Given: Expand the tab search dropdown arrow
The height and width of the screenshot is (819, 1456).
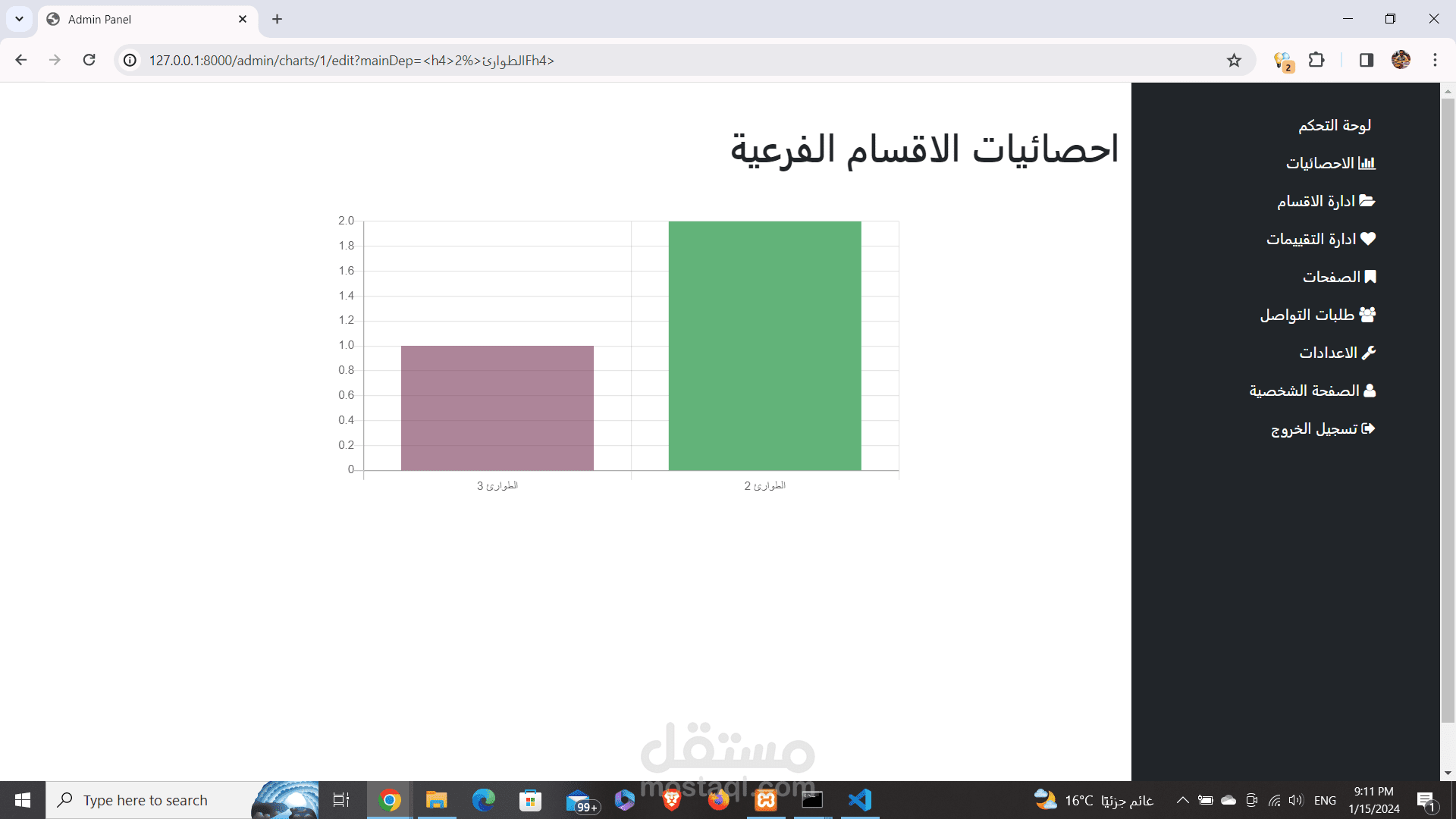Looking at the screenshot, I should tap(19, 19).
